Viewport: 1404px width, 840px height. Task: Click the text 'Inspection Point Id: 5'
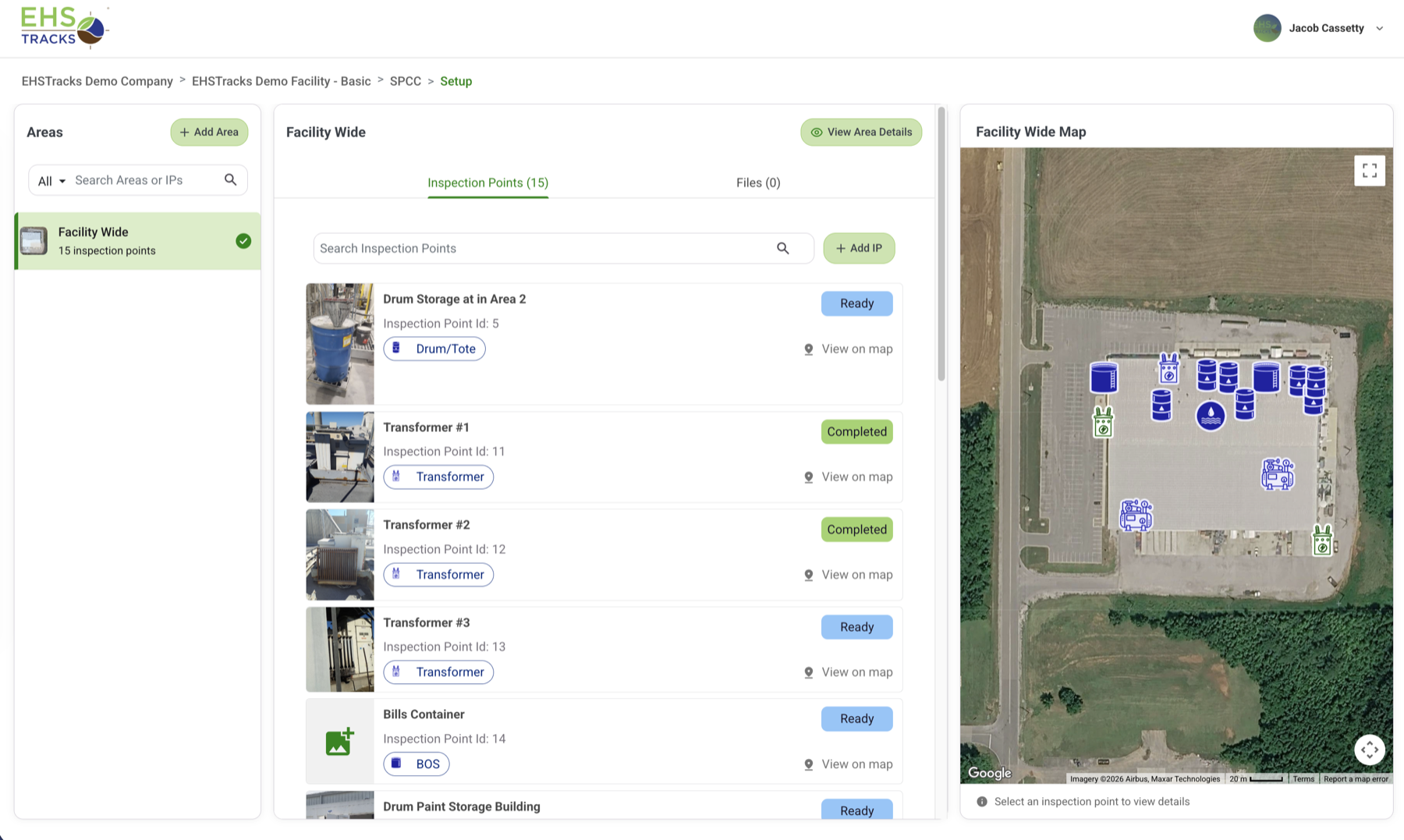pyautogui.click(x=441, y=324)
